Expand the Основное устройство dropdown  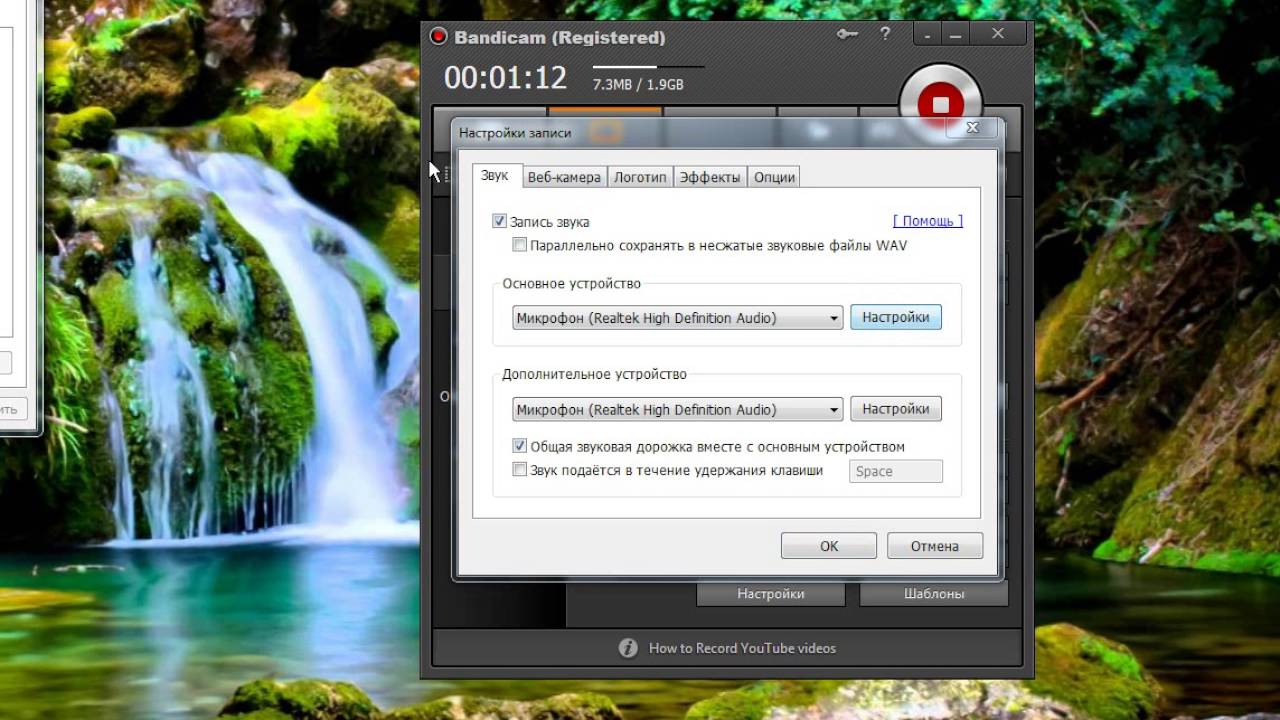click(x=678, y=318)
